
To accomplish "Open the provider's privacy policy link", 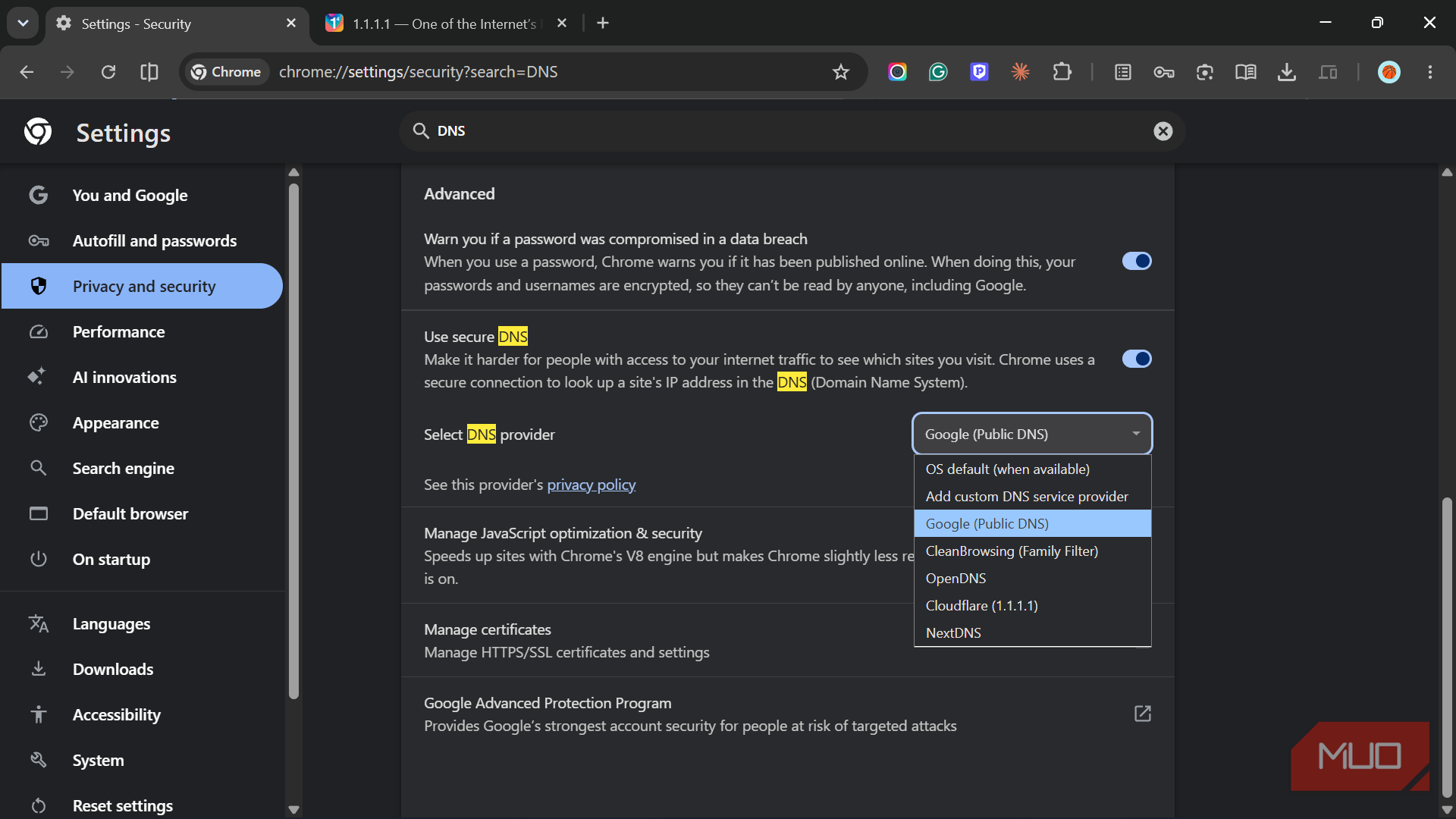I will pyautogui.click(x=591, y=485).
